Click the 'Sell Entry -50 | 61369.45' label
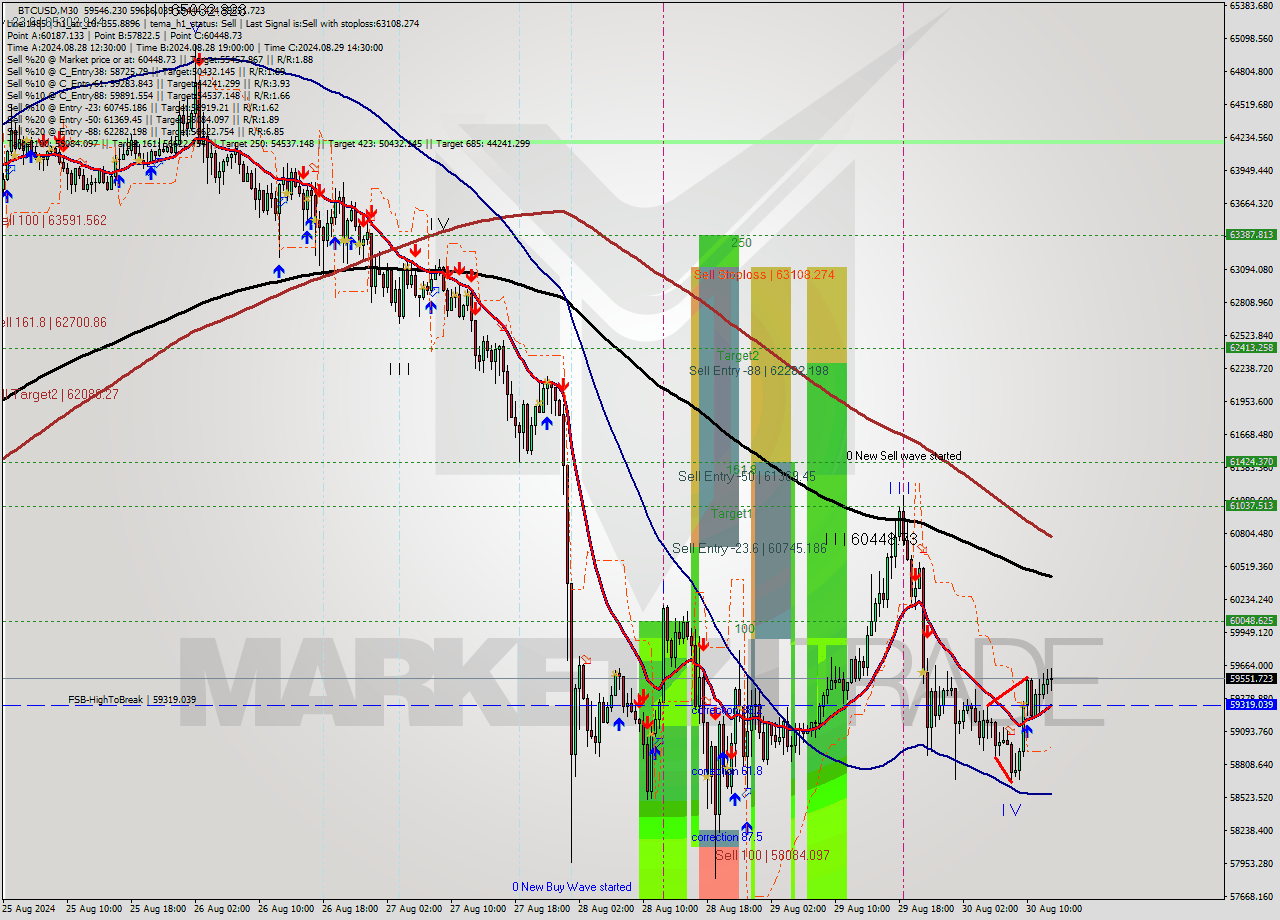This screenshot has width=1280, height=920. 747,476
